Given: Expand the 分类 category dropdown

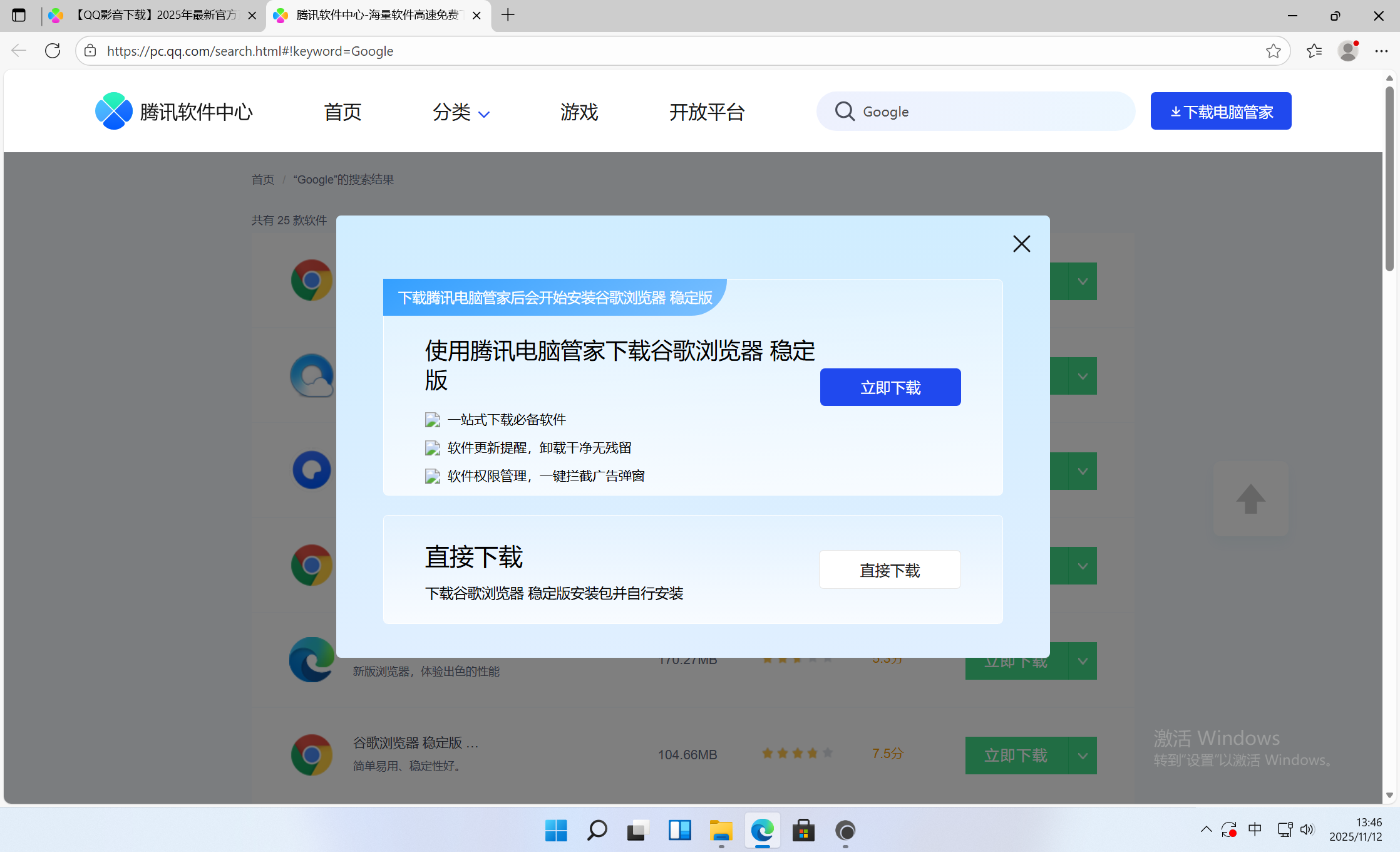Looking at the screenshot, I should point(461,112).
